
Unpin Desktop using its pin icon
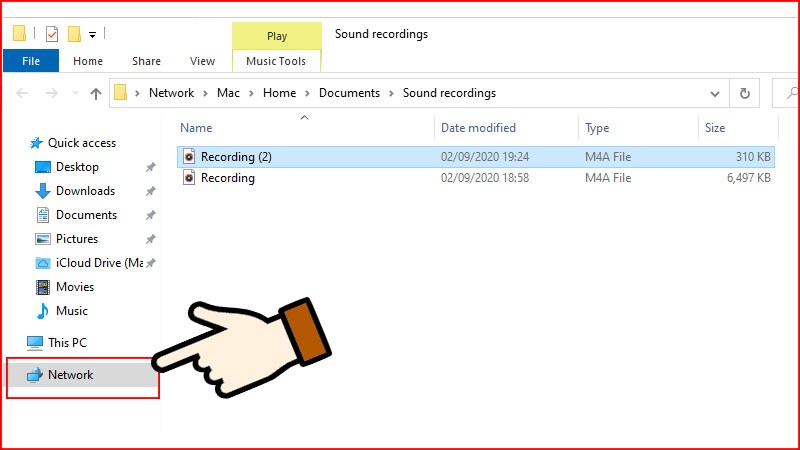(x=150, y=167)
